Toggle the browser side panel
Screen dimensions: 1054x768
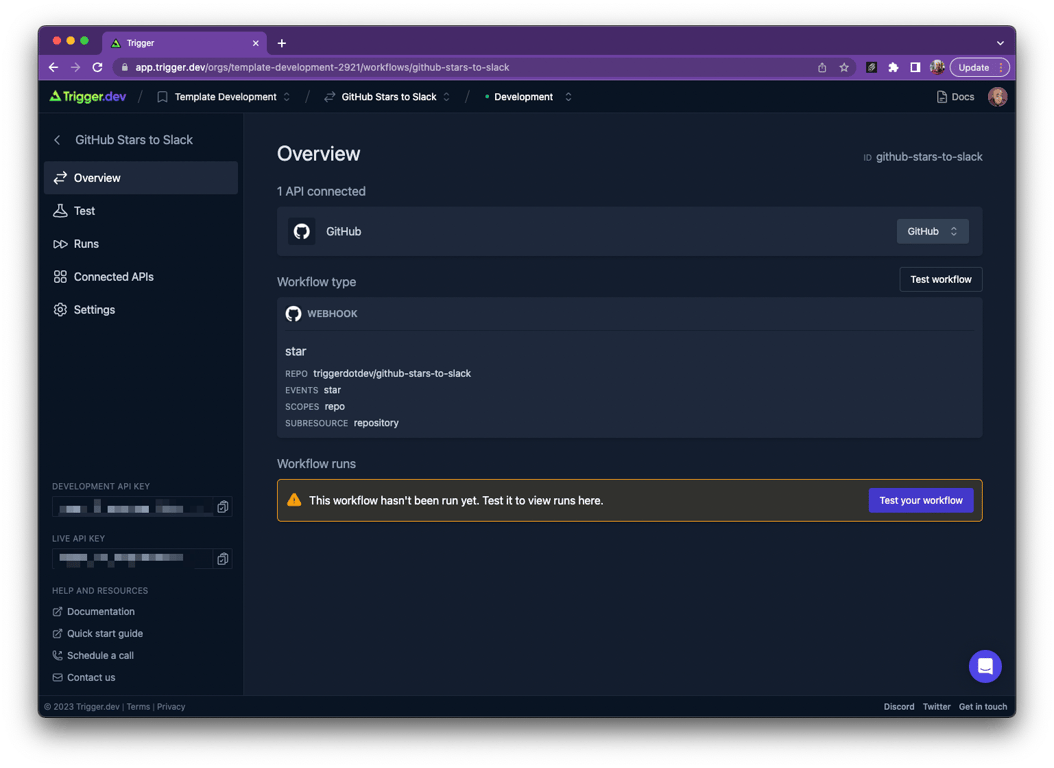point(915,67)
